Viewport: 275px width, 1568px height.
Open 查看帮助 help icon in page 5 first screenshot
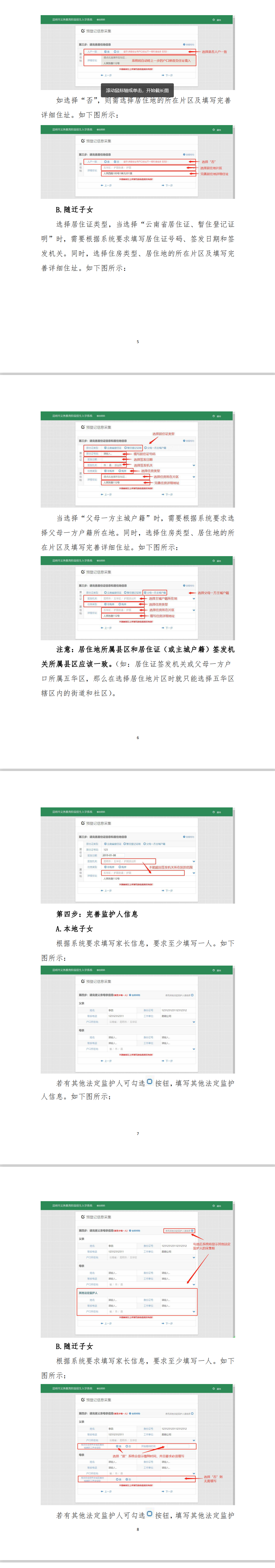[184, 44]
